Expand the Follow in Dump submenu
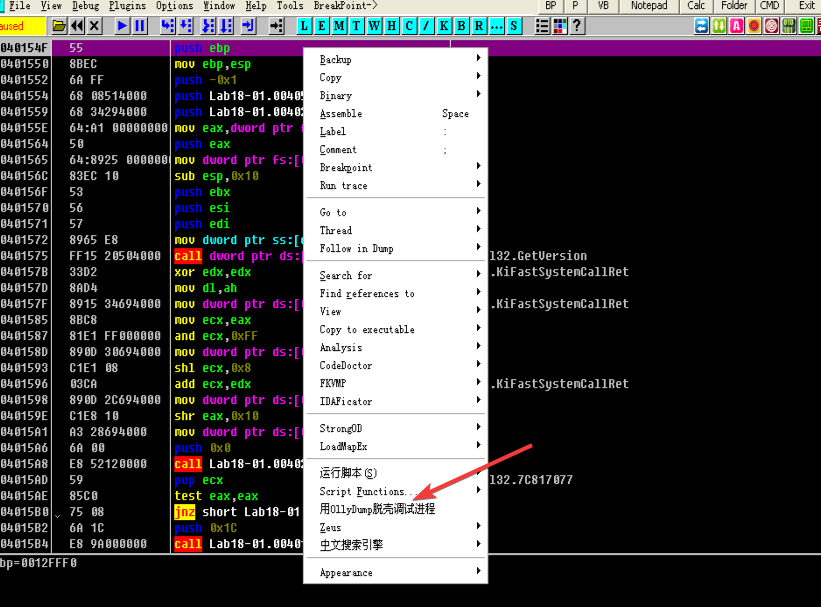Screen dimensions: 821x607 pyautogui.click(x=396, y=248)
